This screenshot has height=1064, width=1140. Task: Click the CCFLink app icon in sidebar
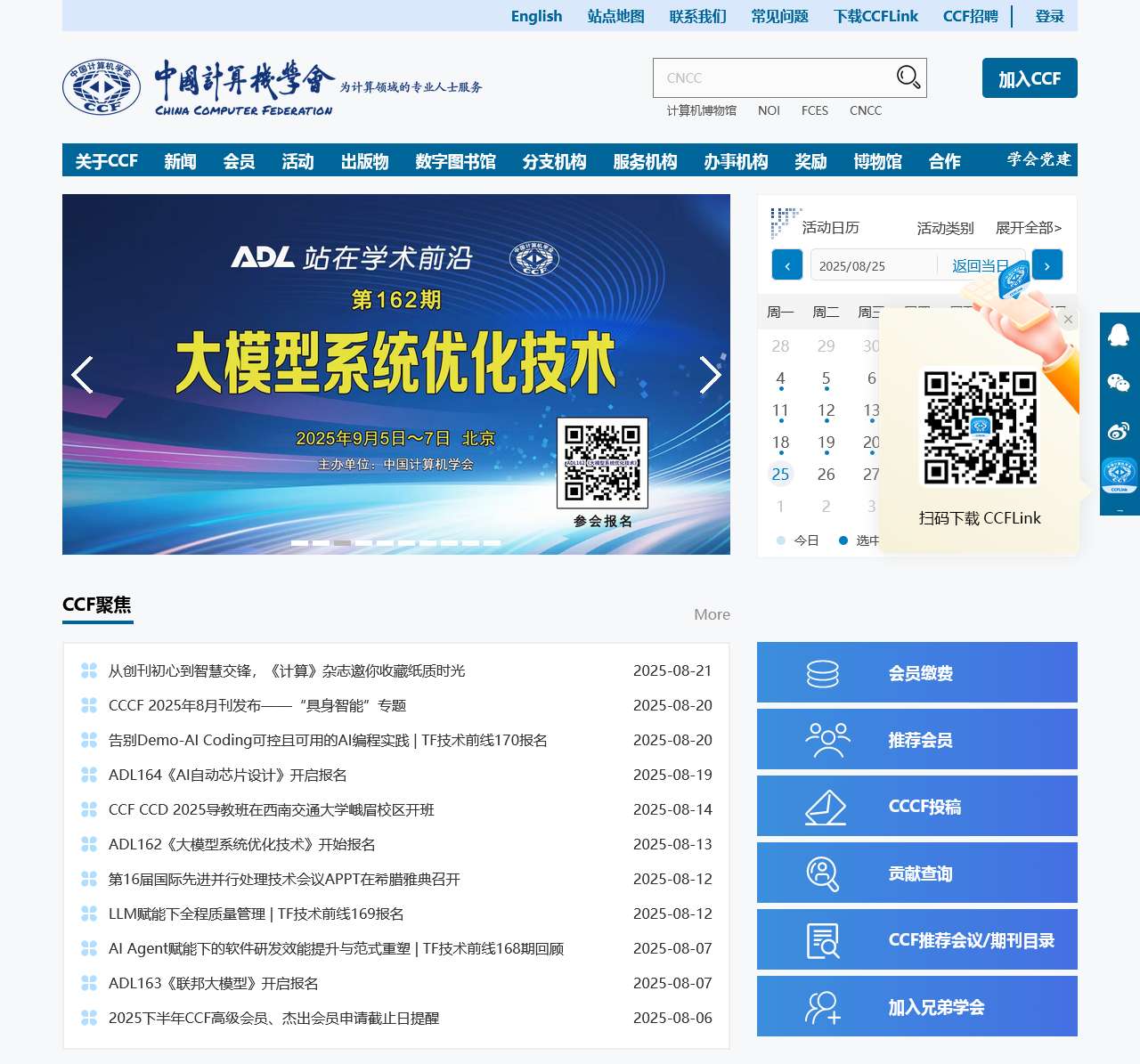point(1119,476)
